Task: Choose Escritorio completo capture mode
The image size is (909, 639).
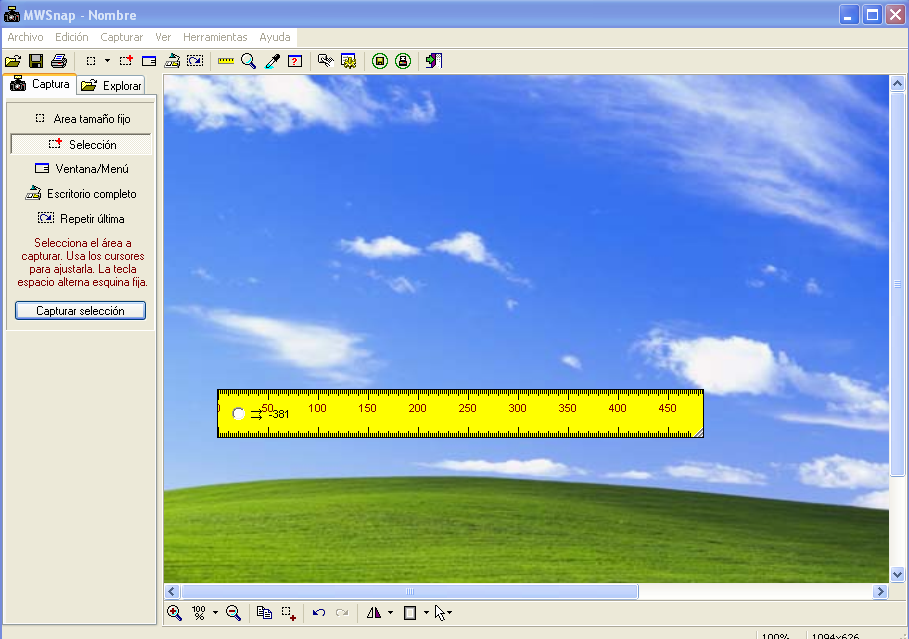Action: coord(81,194)
